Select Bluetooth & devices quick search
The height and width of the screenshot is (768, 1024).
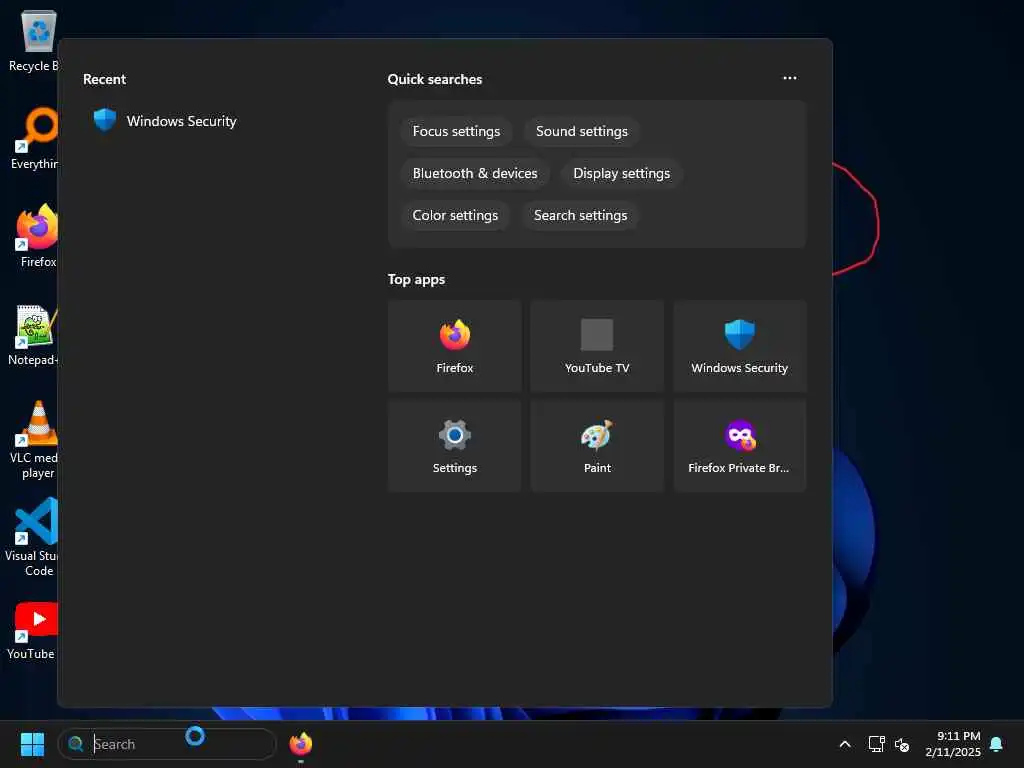coord(475,173)
